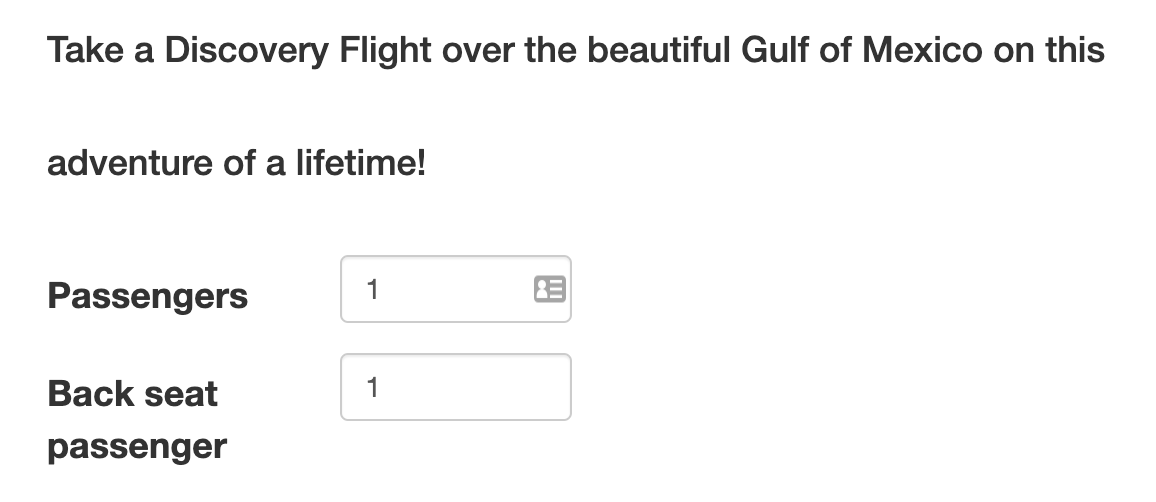Image resolution: width=1156 pixels, height=502 pixels.
Task: Click the contact card autofill icon
Action: 549,289
